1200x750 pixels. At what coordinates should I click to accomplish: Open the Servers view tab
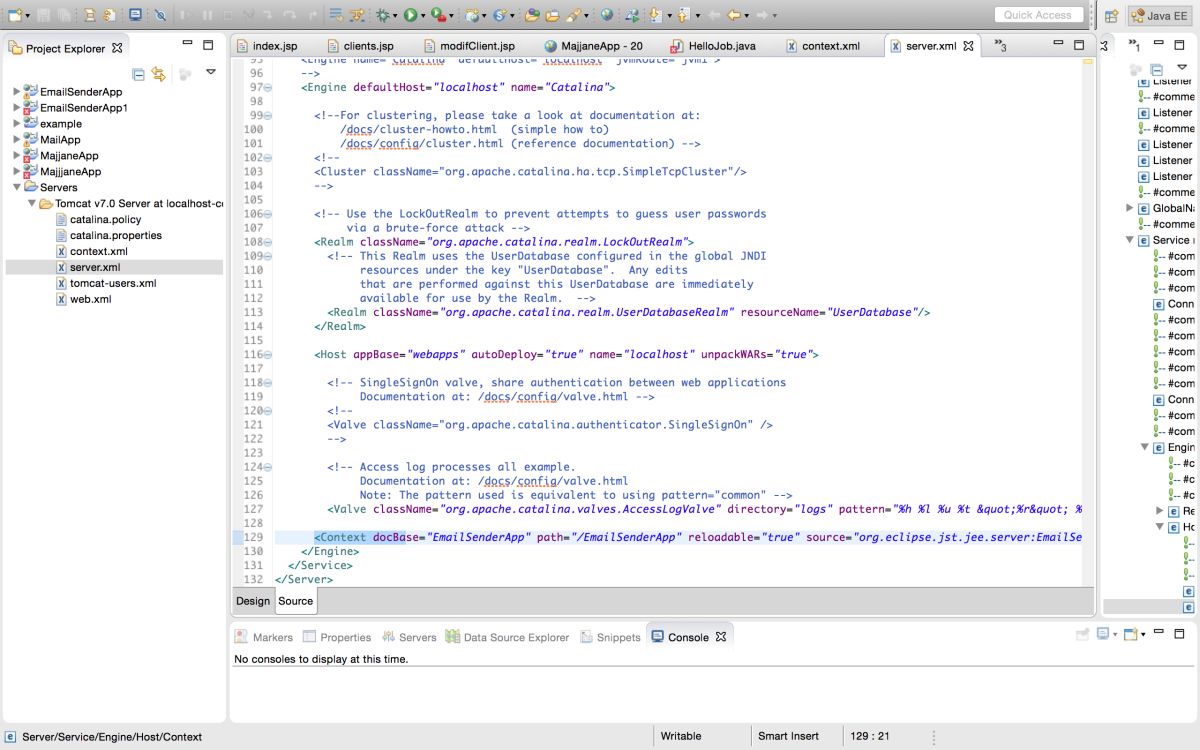(x=408, y=637)
